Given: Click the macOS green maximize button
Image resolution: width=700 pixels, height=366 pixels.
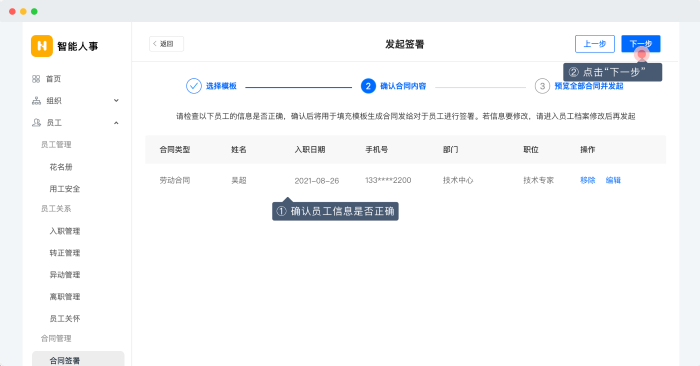Looking at the screenshot, I should click(34, 12).
